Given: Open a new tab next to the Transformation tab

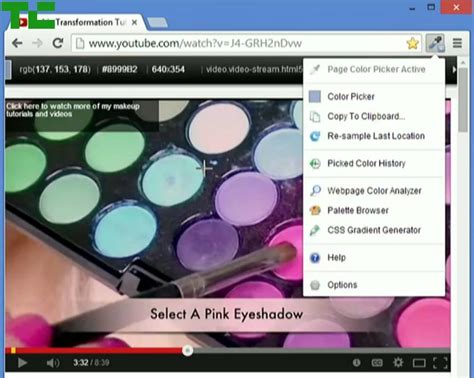Looking at the screenshot, I should 157,22.
